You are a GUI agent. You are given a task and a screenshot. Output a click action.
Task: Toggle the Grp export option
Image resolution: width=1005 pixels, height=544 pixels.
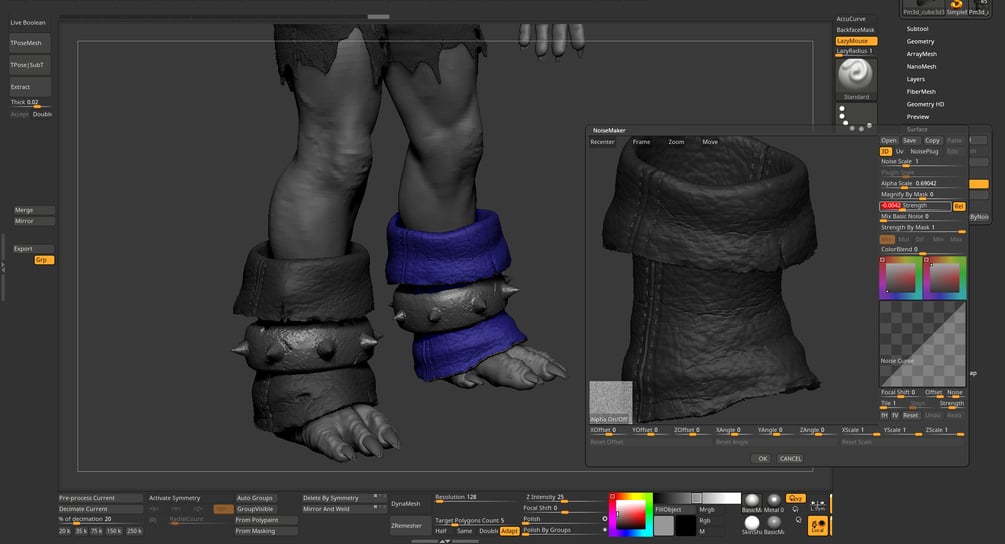44,260
